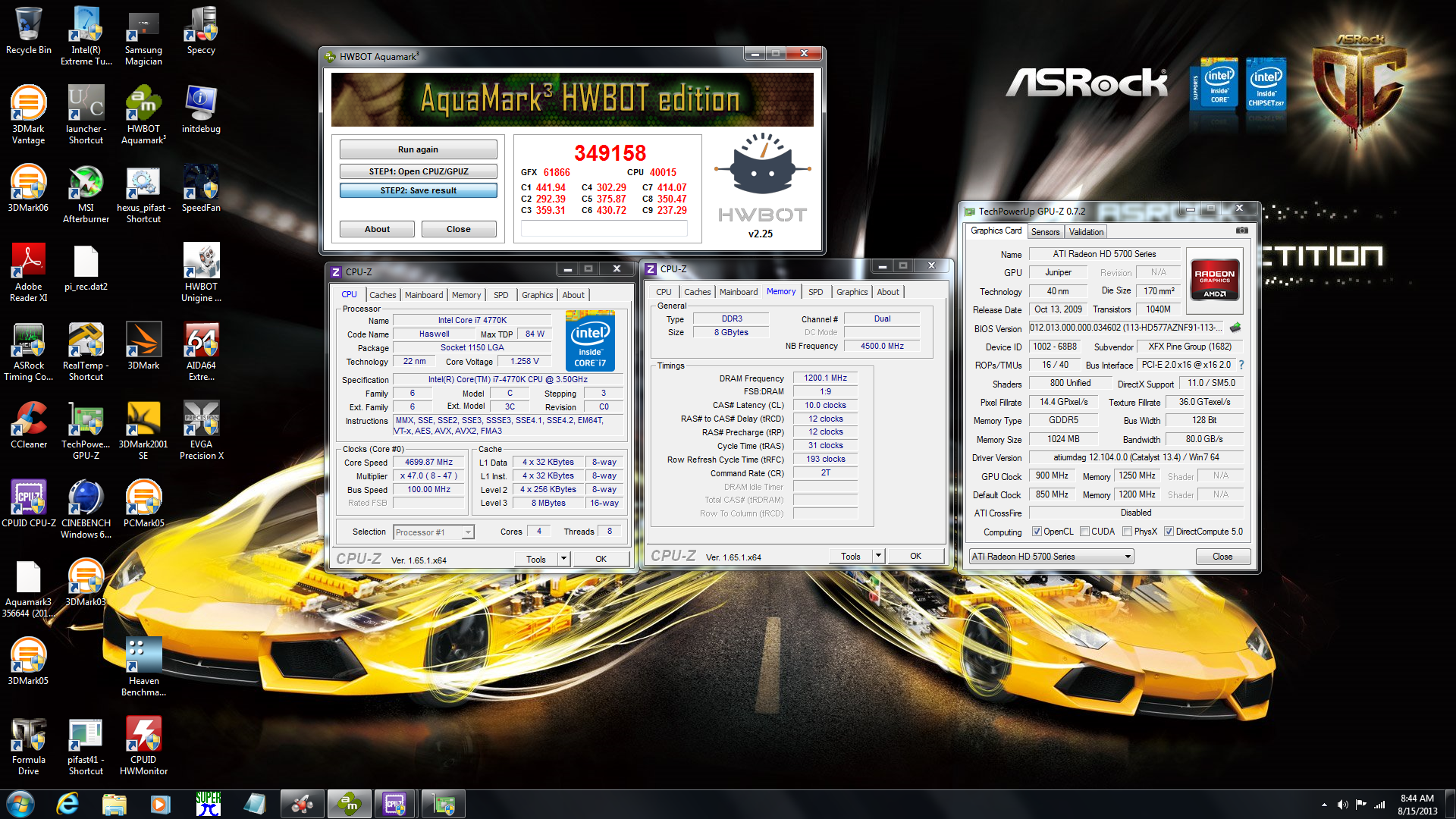Click the Aquamark score 349158
The width and height of the screenshot is (1456, 819).
coord(610,153)
